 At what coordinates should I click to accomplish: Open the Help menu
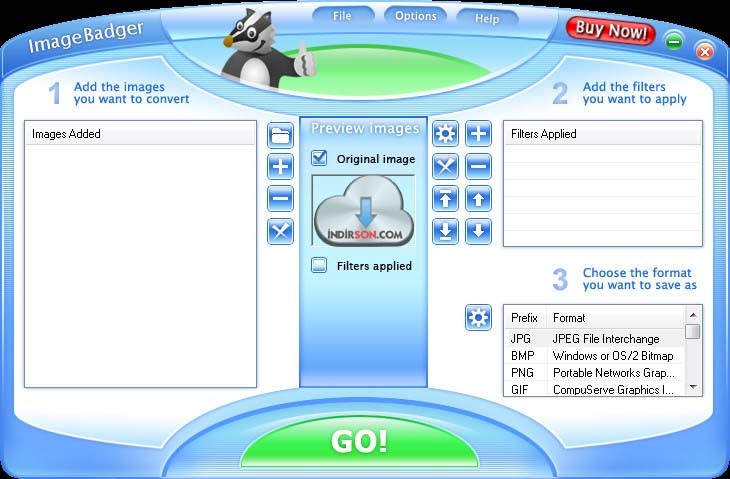pos(487,19)
